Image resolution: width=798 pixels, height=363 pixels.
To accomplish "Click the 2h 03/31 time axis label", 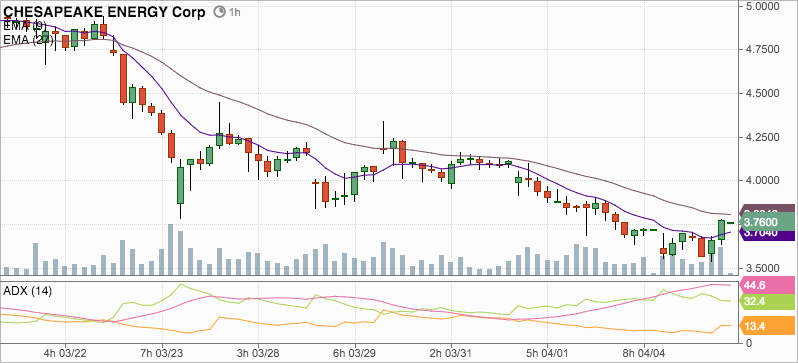I will point(451,353).
